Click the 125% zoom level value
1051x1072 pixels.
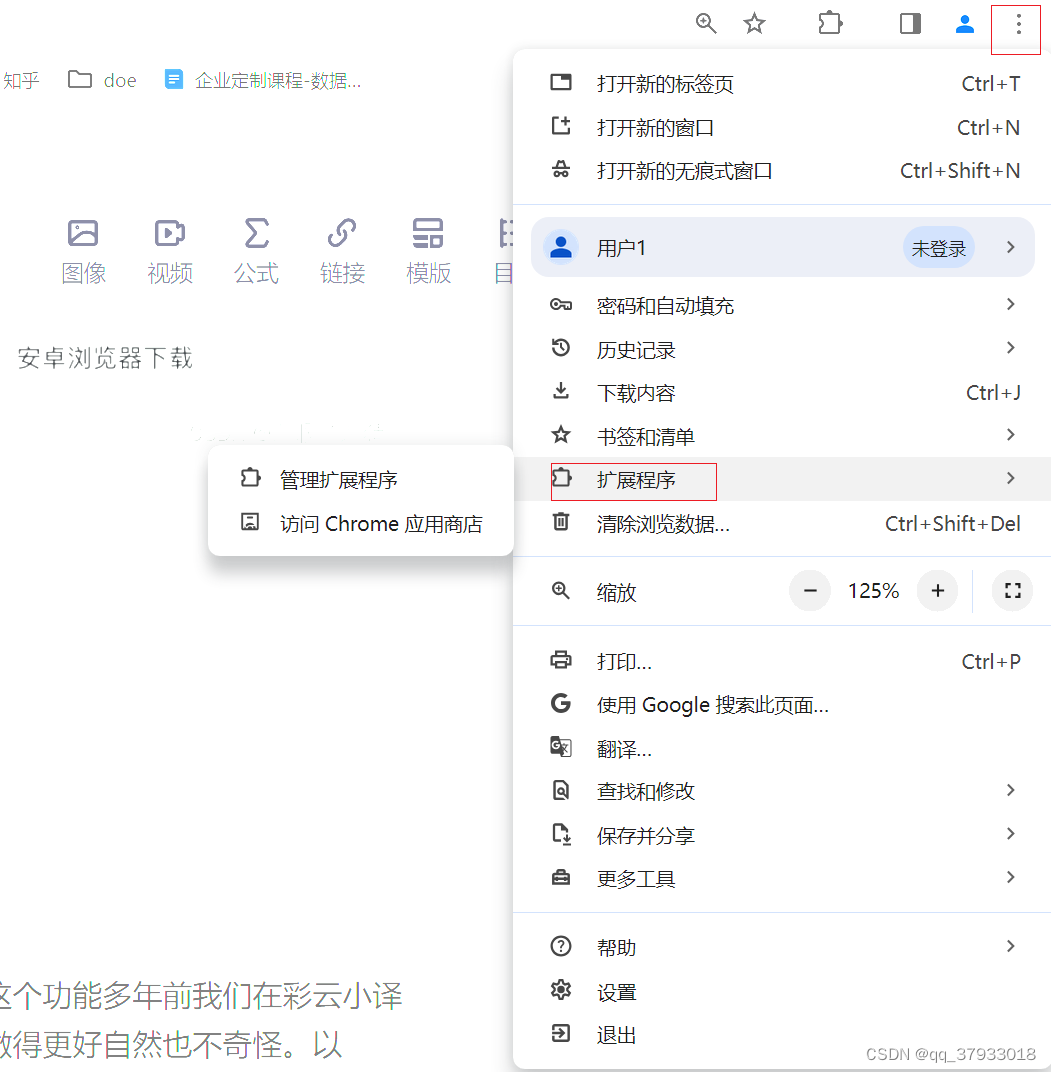click(x=873, y=591)
